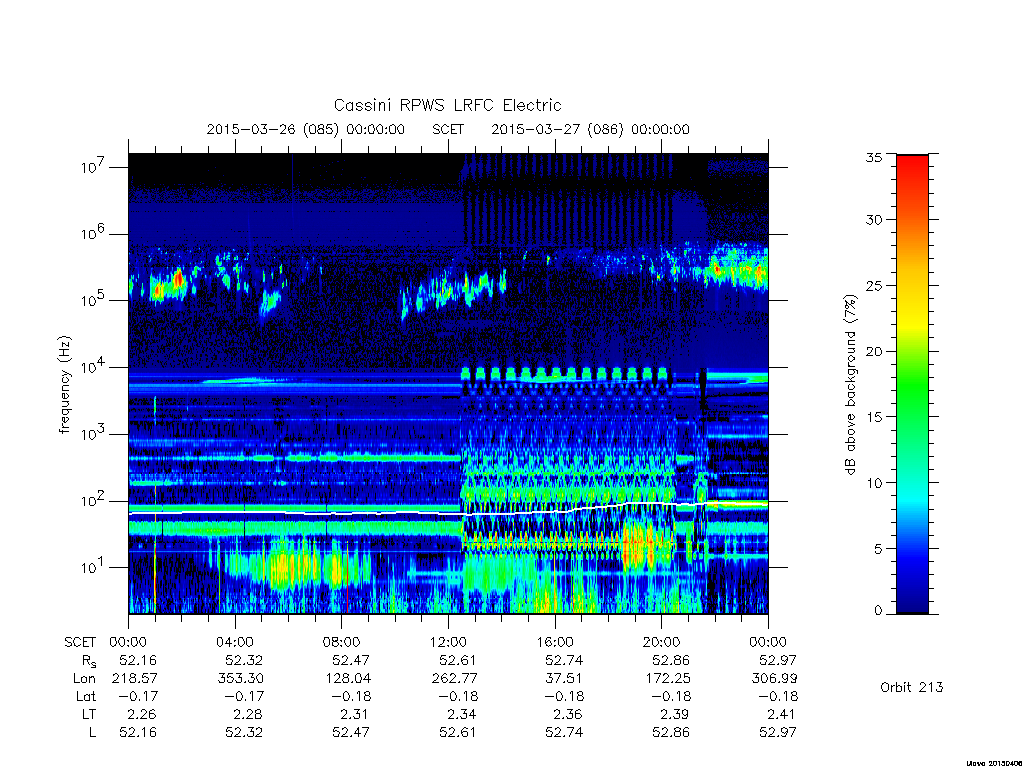Click the 10^2 frequency tick label
The height and width of the screenshot is (768, 1024).
pos(94,501)
